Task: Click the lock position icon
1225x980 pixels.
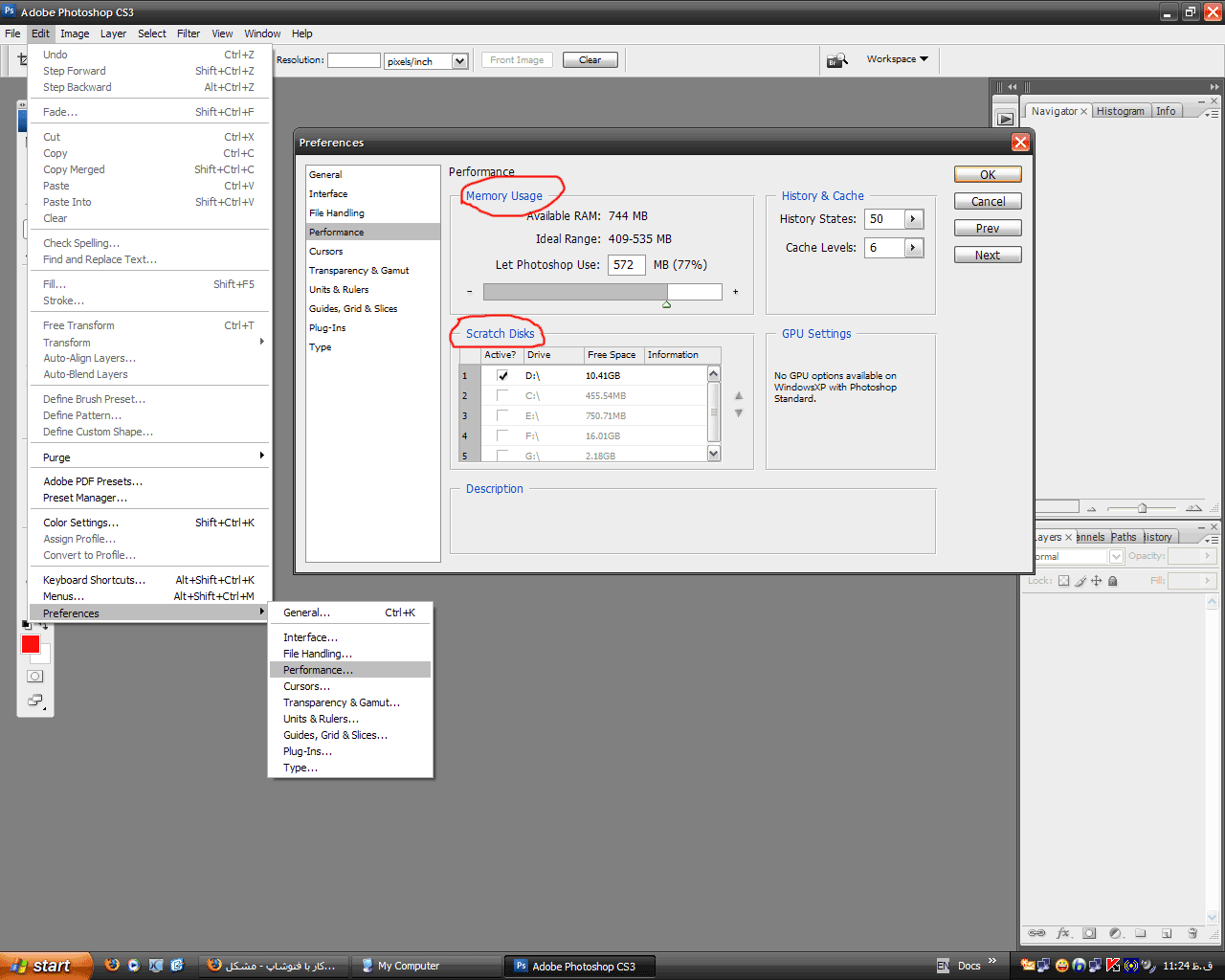Action: (1097, 581)
